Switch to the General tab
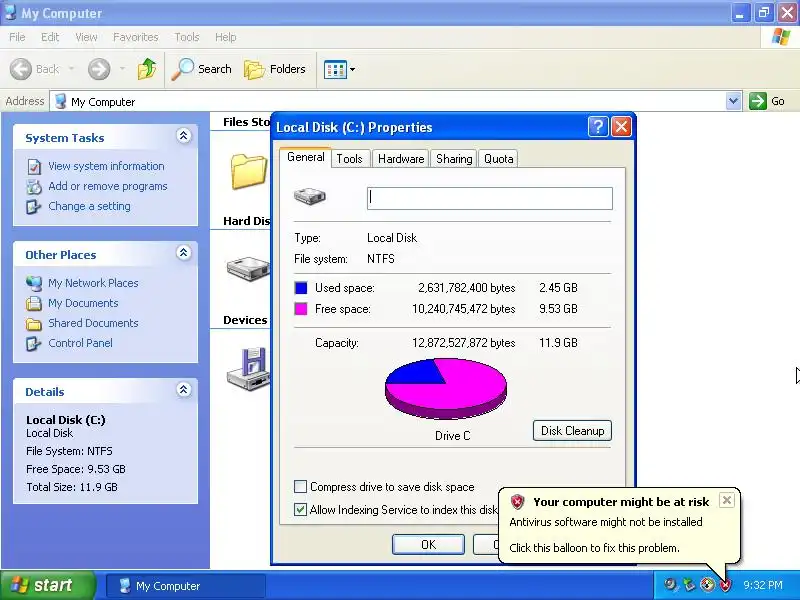 click(x=306, y=157)
